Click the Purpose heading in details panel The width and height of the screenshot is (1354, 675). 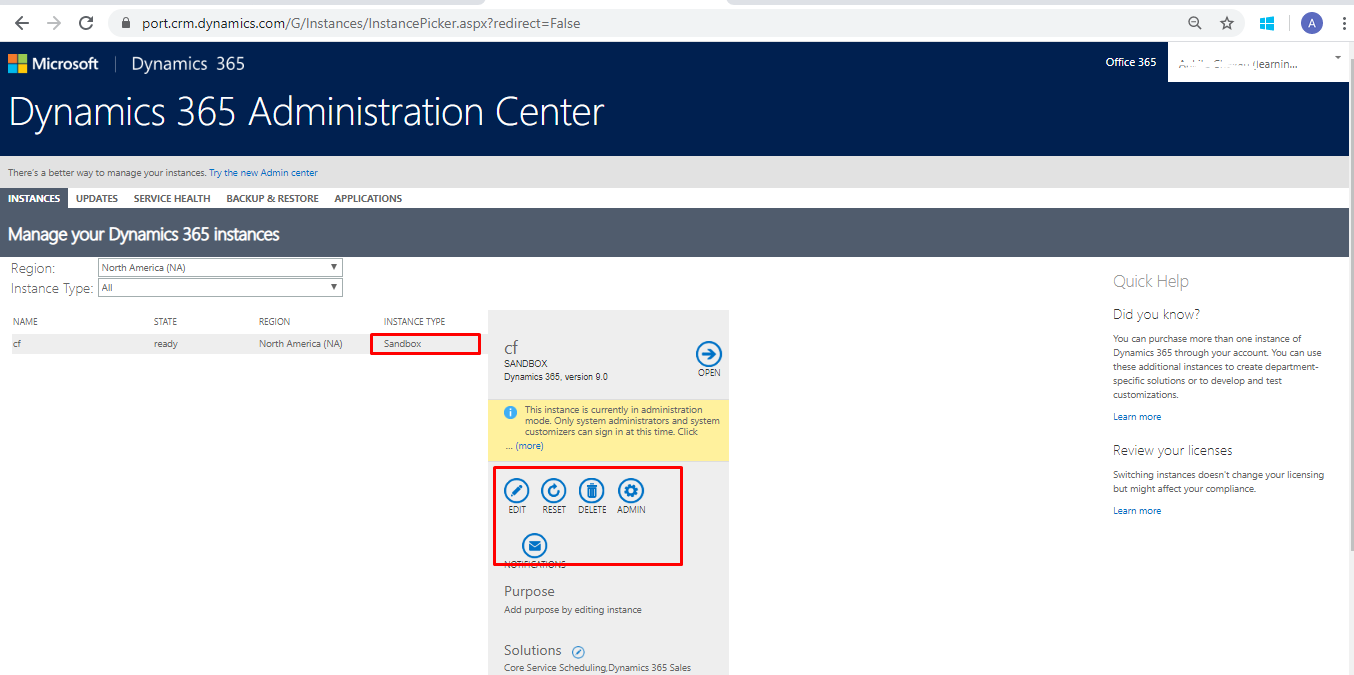pyautogui.click(x=529, y=591)
